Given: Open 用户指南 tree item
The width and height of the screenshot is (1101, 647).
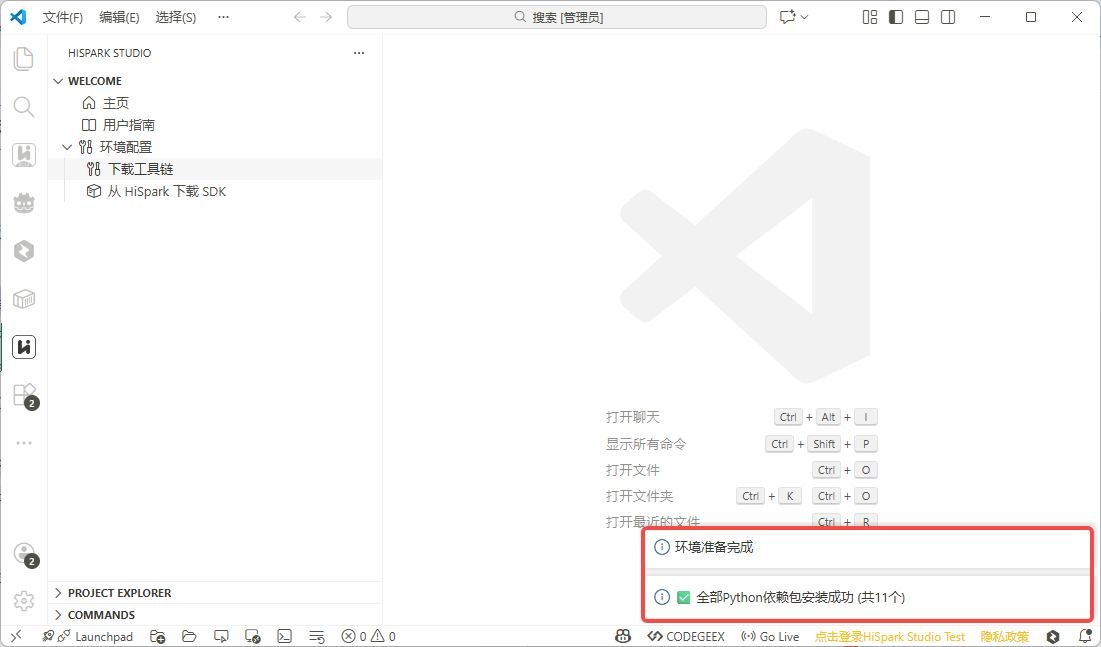Looking at the screenshot, I should 128,125.
